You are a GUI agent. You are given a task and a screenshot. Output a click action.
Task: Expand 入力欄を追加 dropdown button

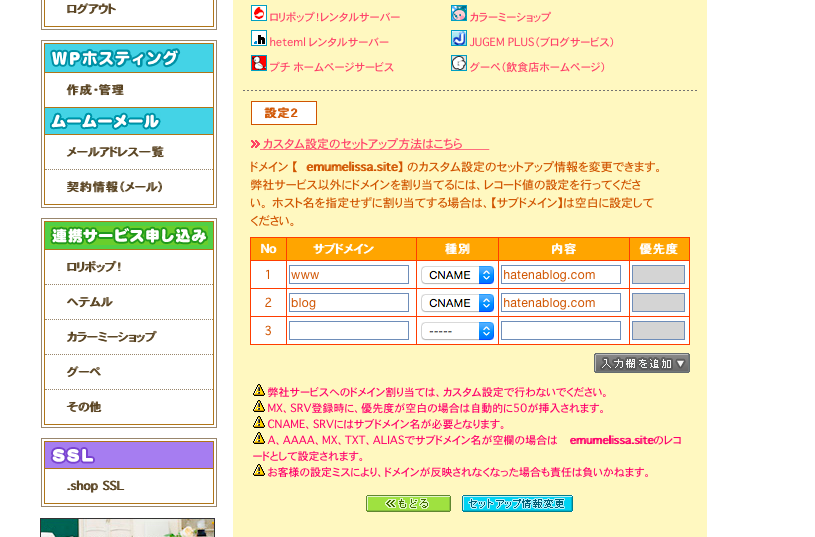(642, 363)
